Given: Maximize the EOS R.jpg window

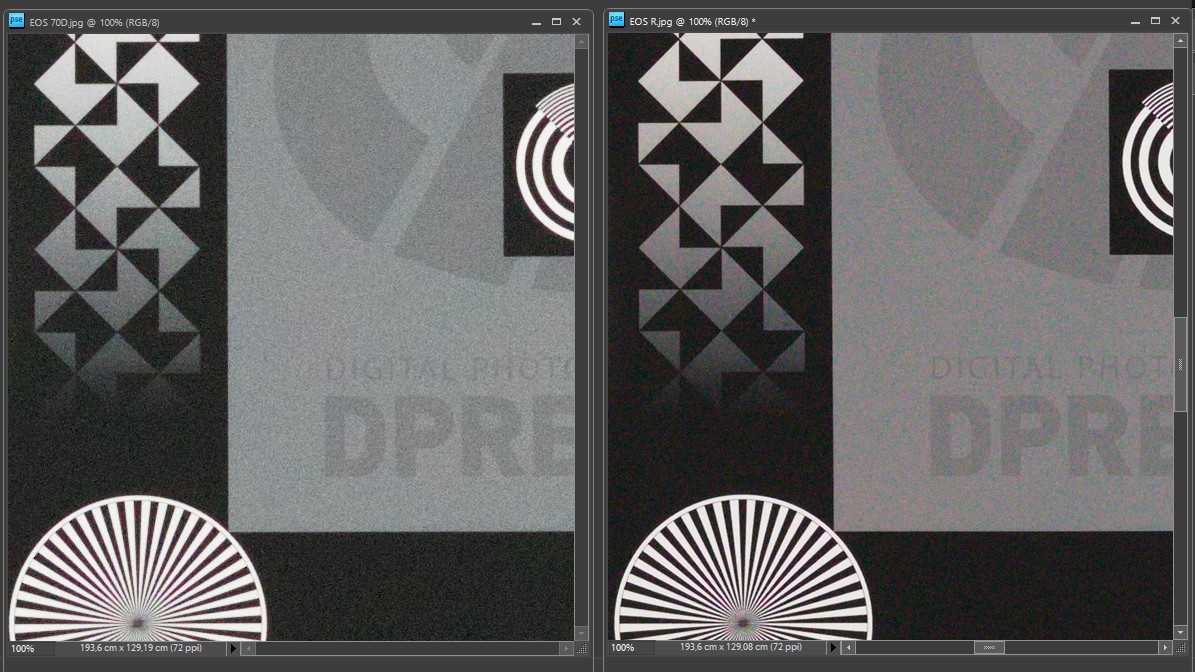Looking at the screenshot, I should [x=1155, y=21].
